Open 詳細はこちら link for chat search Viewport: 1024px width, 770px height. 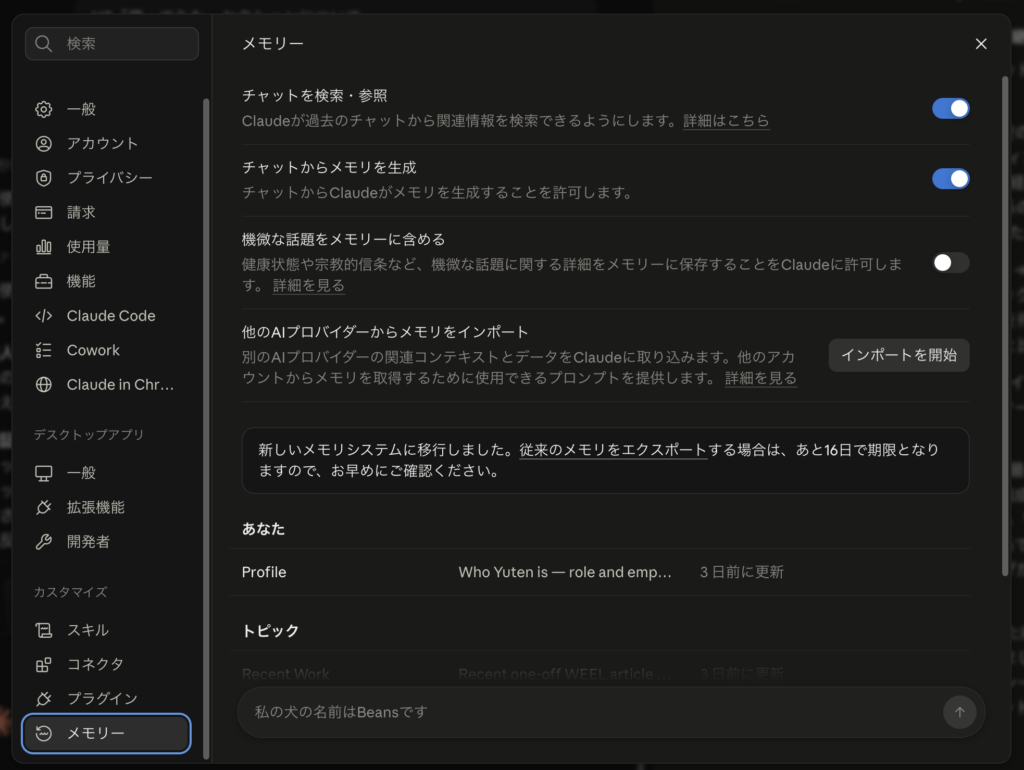(726, 121)
